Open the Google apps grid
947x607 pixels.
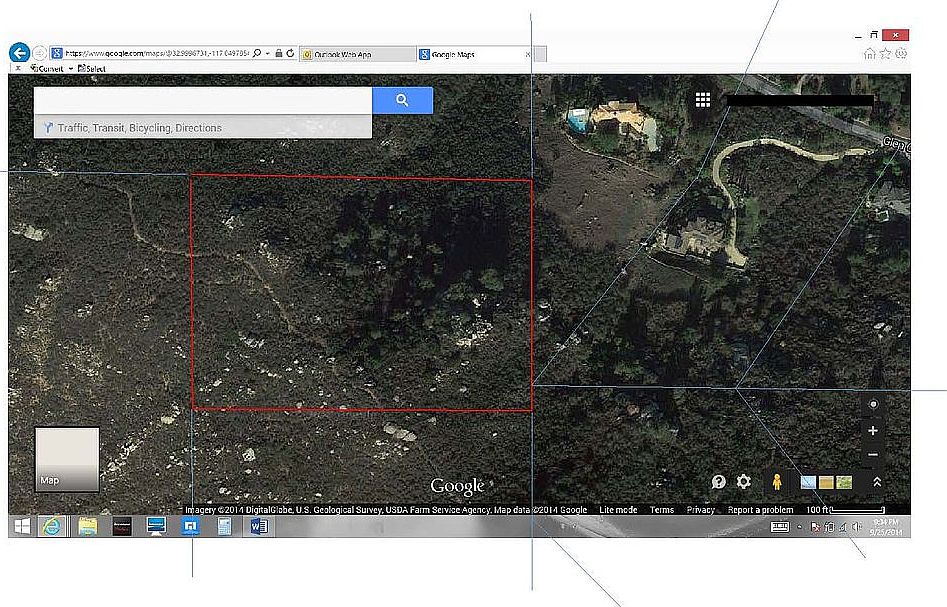(x=703, y=100)
